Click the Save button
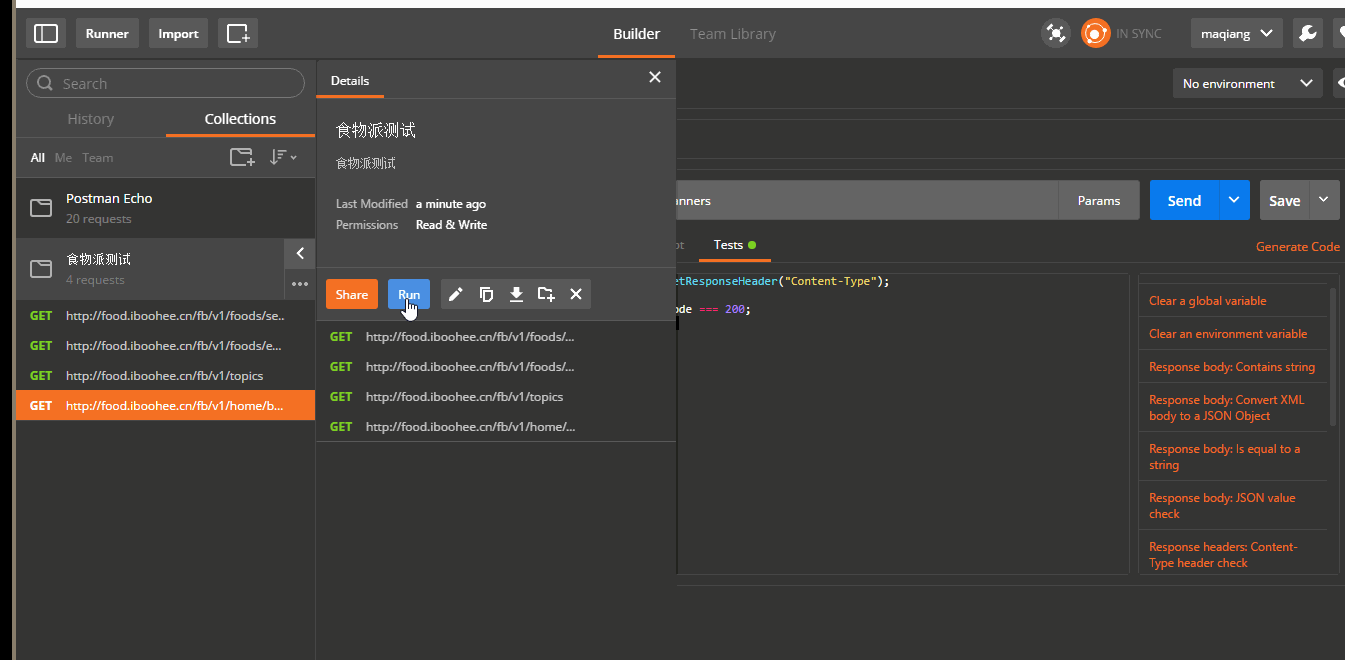The width and height of the screenshot is (1345, 660). 1285,200
